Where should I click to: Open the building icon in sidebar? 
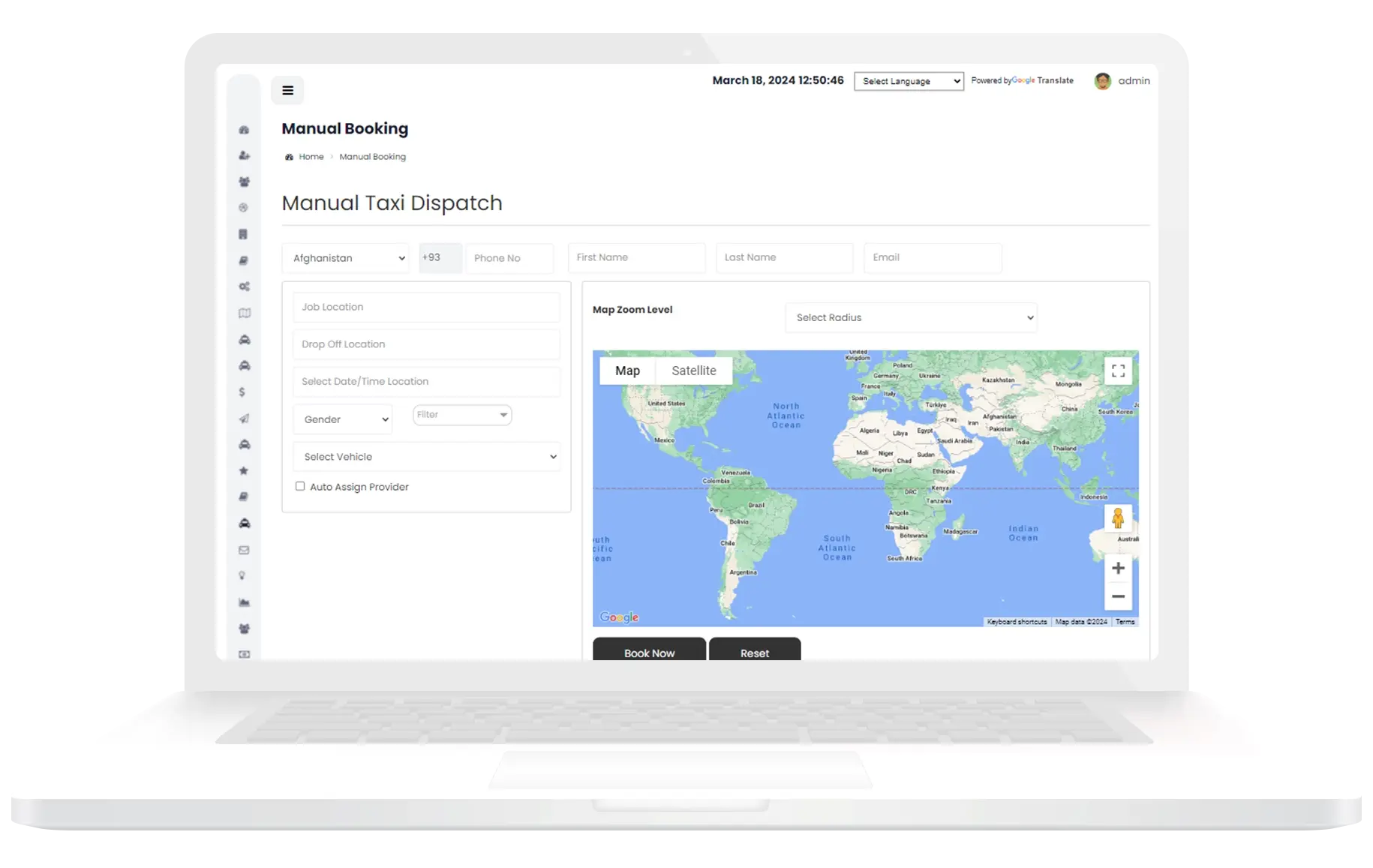pos(243,234)
